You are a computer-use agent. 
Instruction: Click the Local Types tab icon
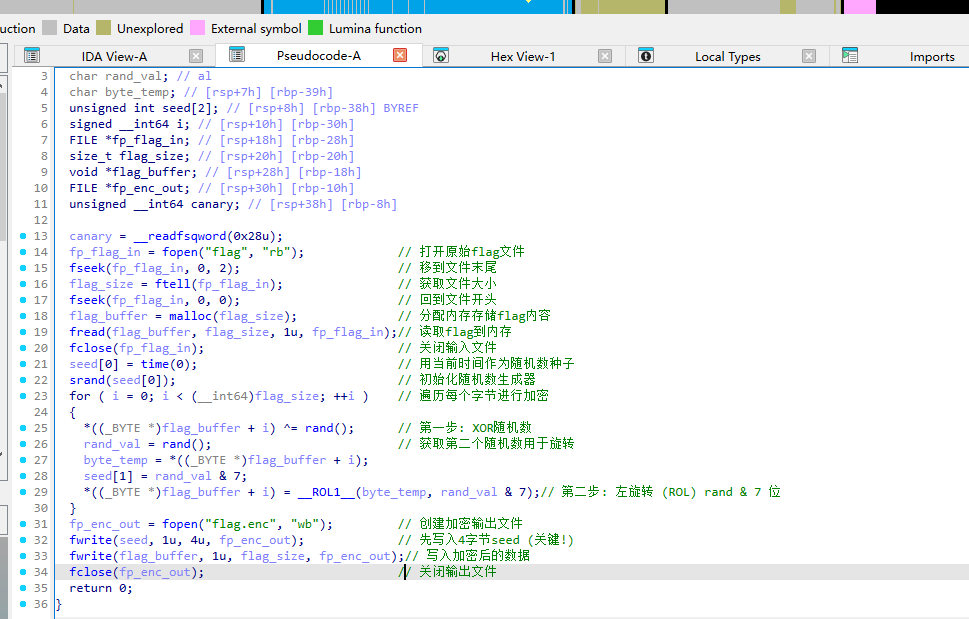pos(646,56)
